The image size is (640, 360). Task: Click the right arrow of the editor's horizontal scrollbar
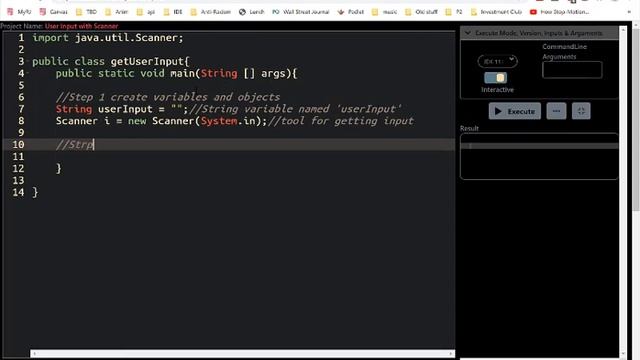[x=451, y=353]
